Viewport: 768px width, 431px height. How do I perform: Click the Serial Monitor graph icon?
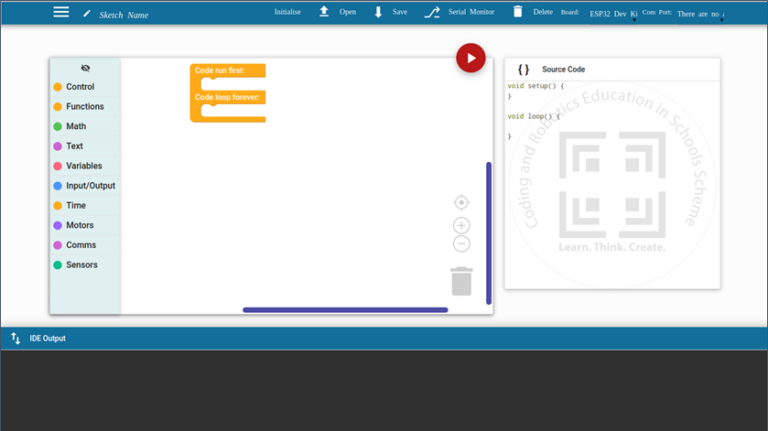[x=432, y=12]
